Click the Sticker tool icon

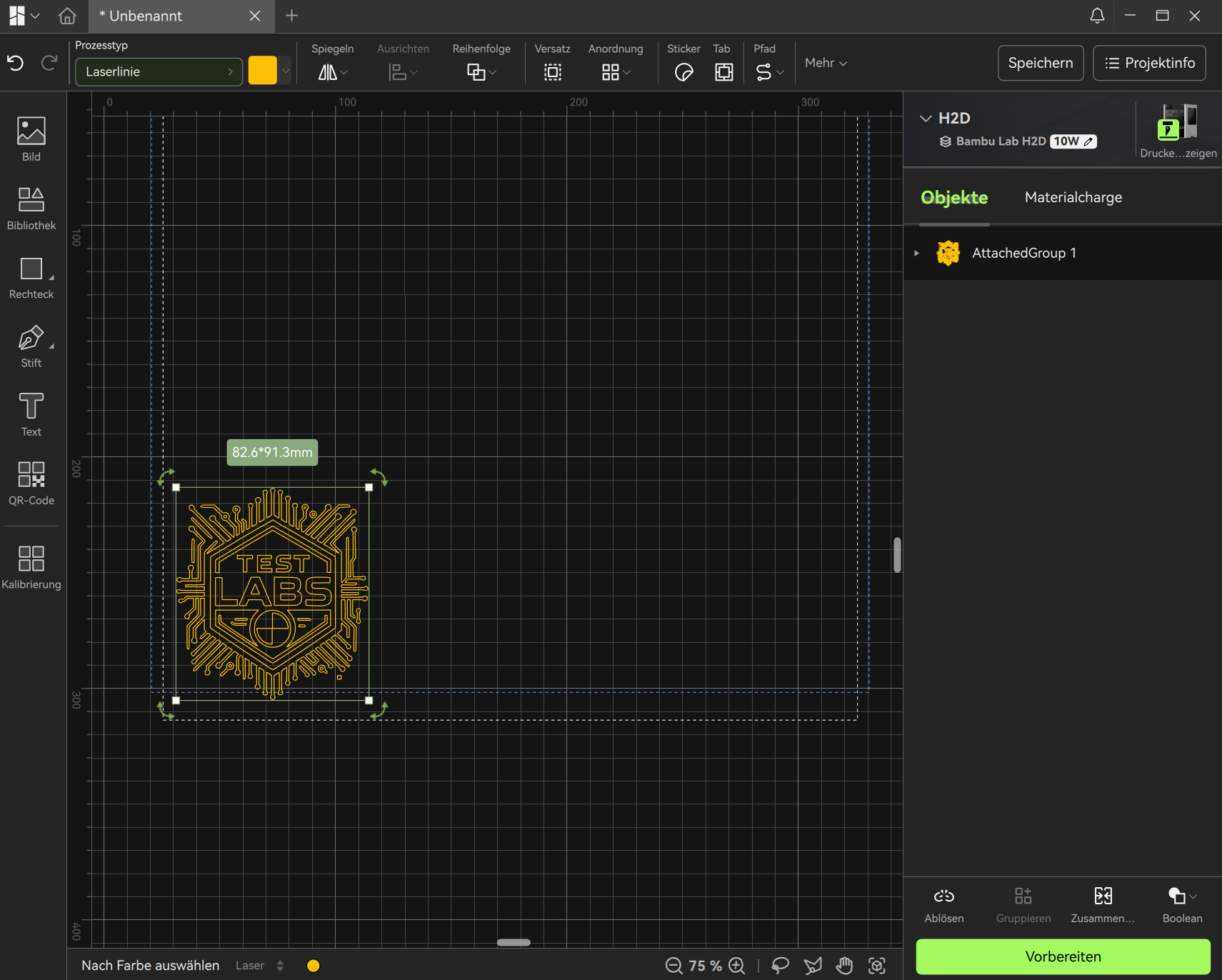(683, 72)
